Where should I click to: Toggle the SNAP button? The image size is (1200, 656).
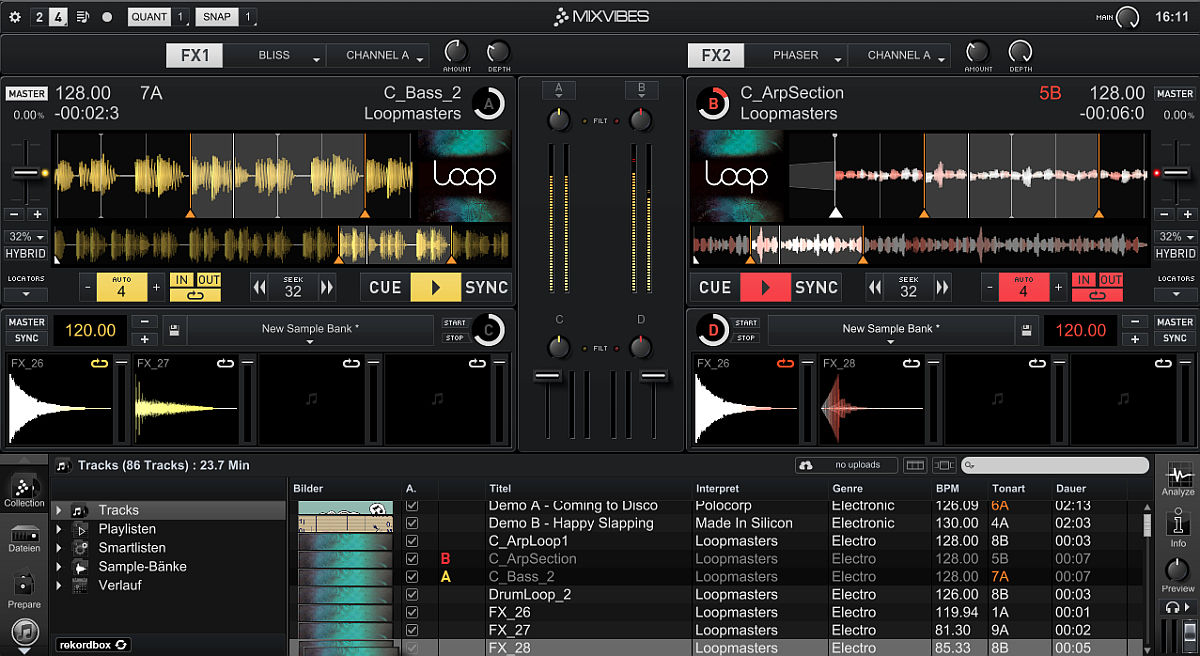pos(216,17)
